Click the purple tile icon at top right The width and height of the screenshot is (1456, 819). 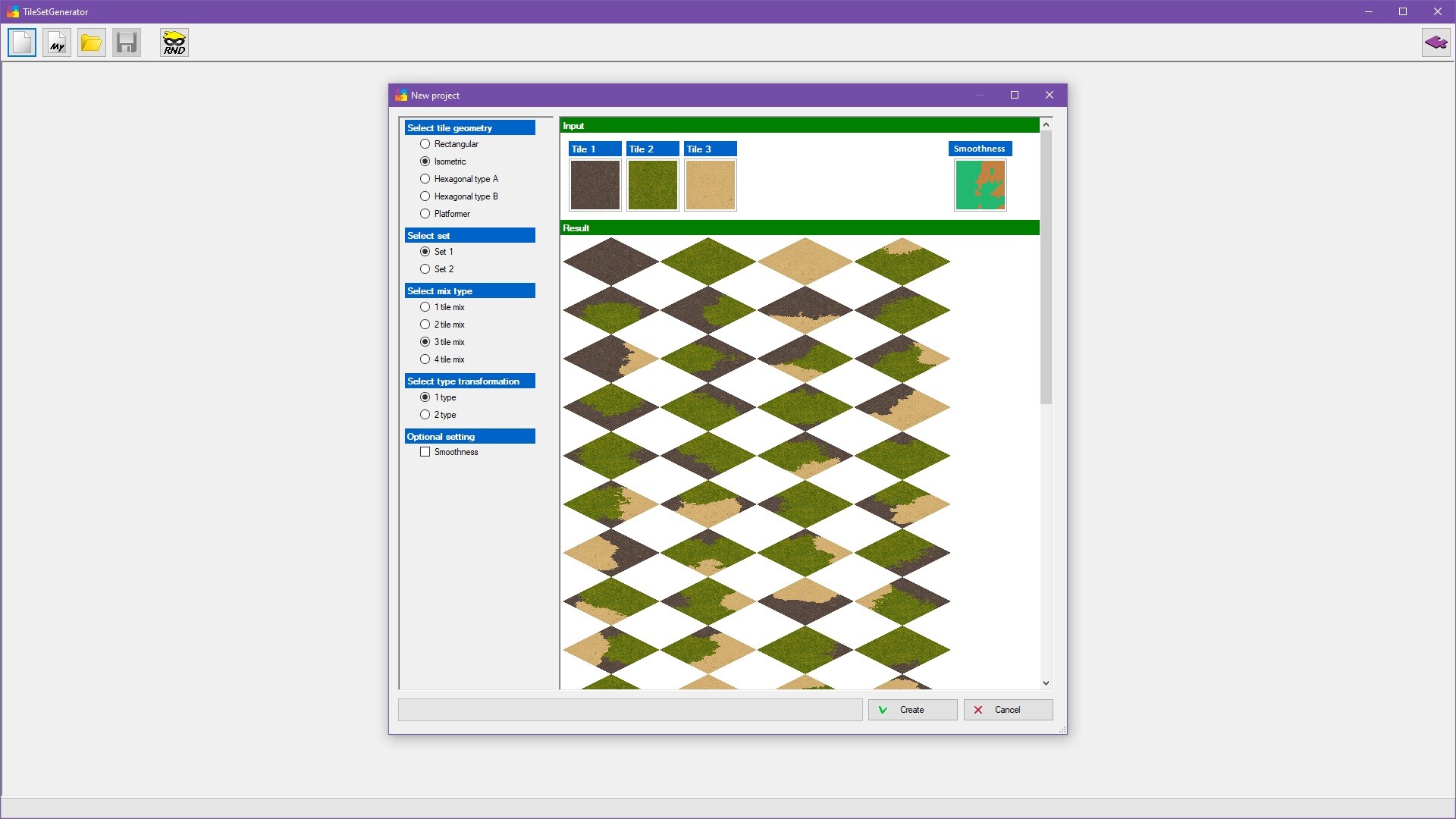pyautogui.click(x=1436, y=42)
